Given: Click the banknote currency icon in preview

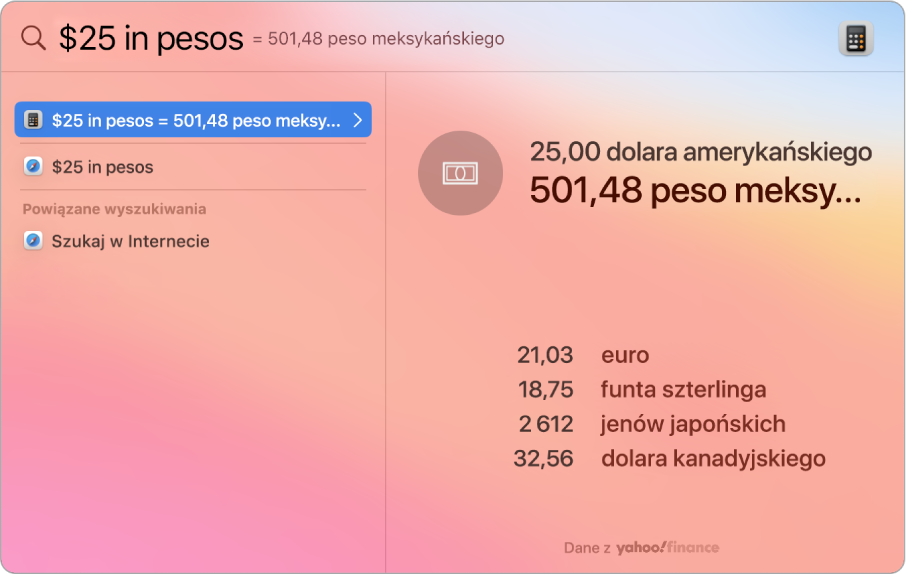Looking at the screenshot, I should click(x=460, y=173).
